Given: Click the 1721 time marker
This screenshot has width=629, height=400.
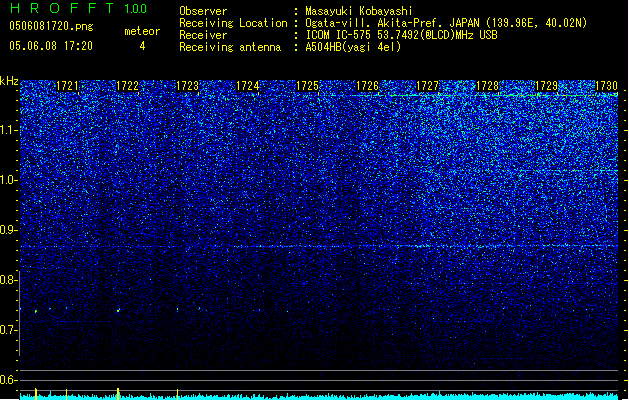Looking at the screenshot, I should pyautogui.click(x=67, y=86).
